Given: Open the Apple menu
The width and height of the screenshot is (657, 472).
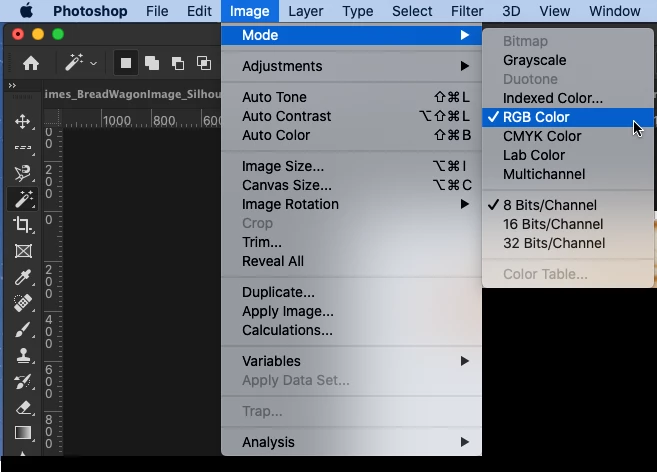Looking at the screenshot, I should coord(26,10).
